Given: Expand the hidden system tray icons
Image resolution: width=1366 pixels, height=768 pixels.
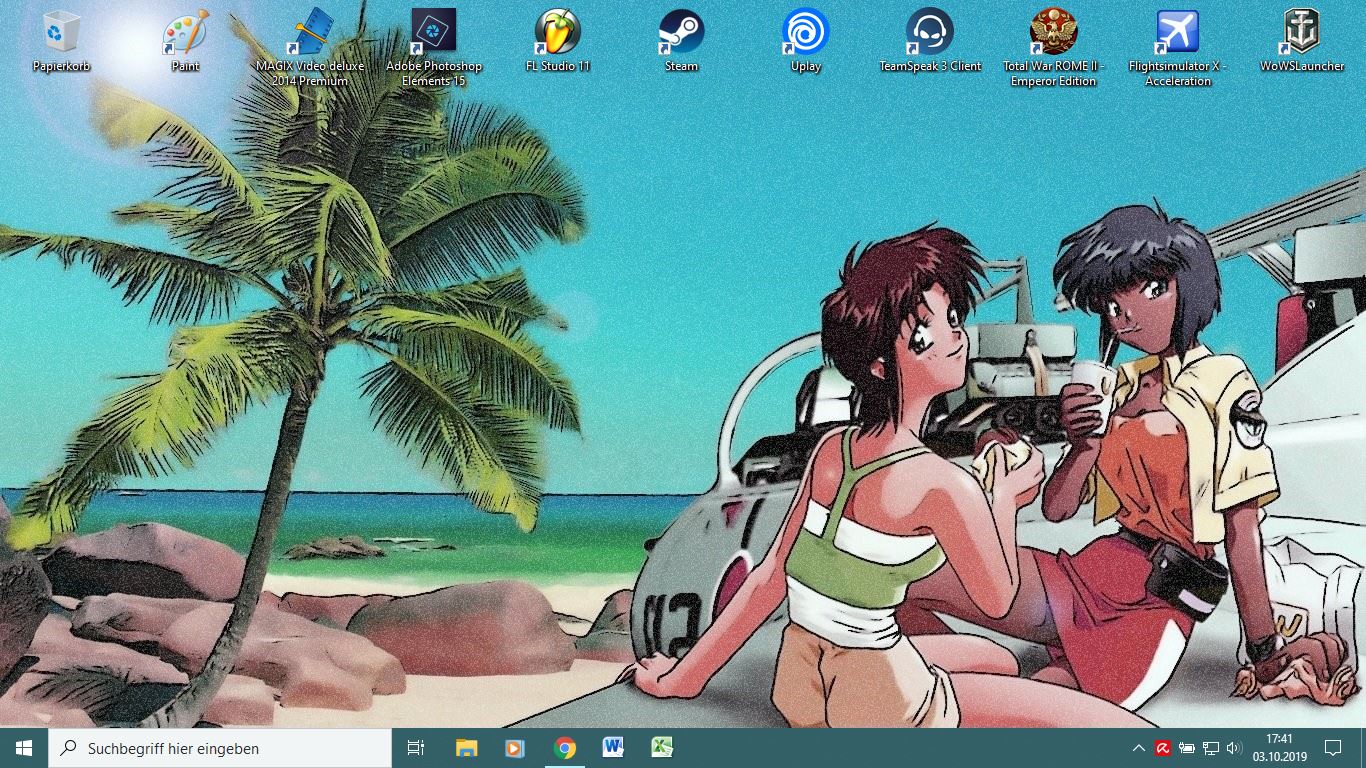Looking at the screenshot, I should [1139, 748].
